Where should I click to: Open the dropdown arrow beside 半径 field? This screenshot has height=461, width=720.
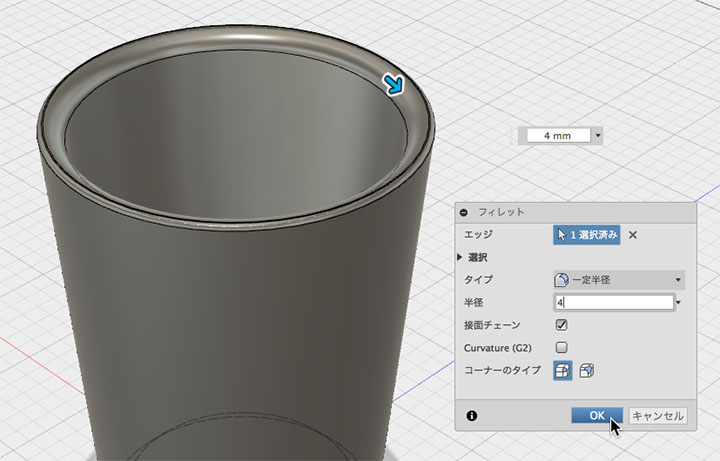click(x=678, y=303)
